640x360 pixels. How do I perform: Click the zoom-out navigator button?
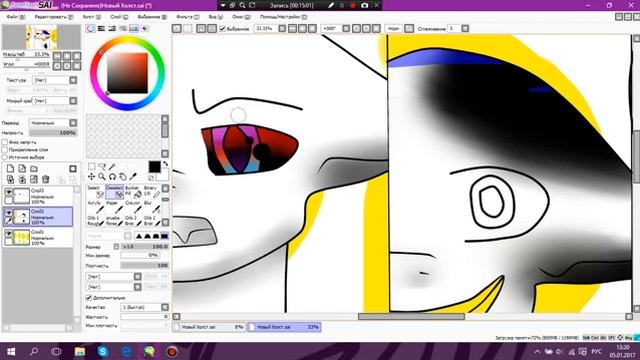(x=57, y=56)
